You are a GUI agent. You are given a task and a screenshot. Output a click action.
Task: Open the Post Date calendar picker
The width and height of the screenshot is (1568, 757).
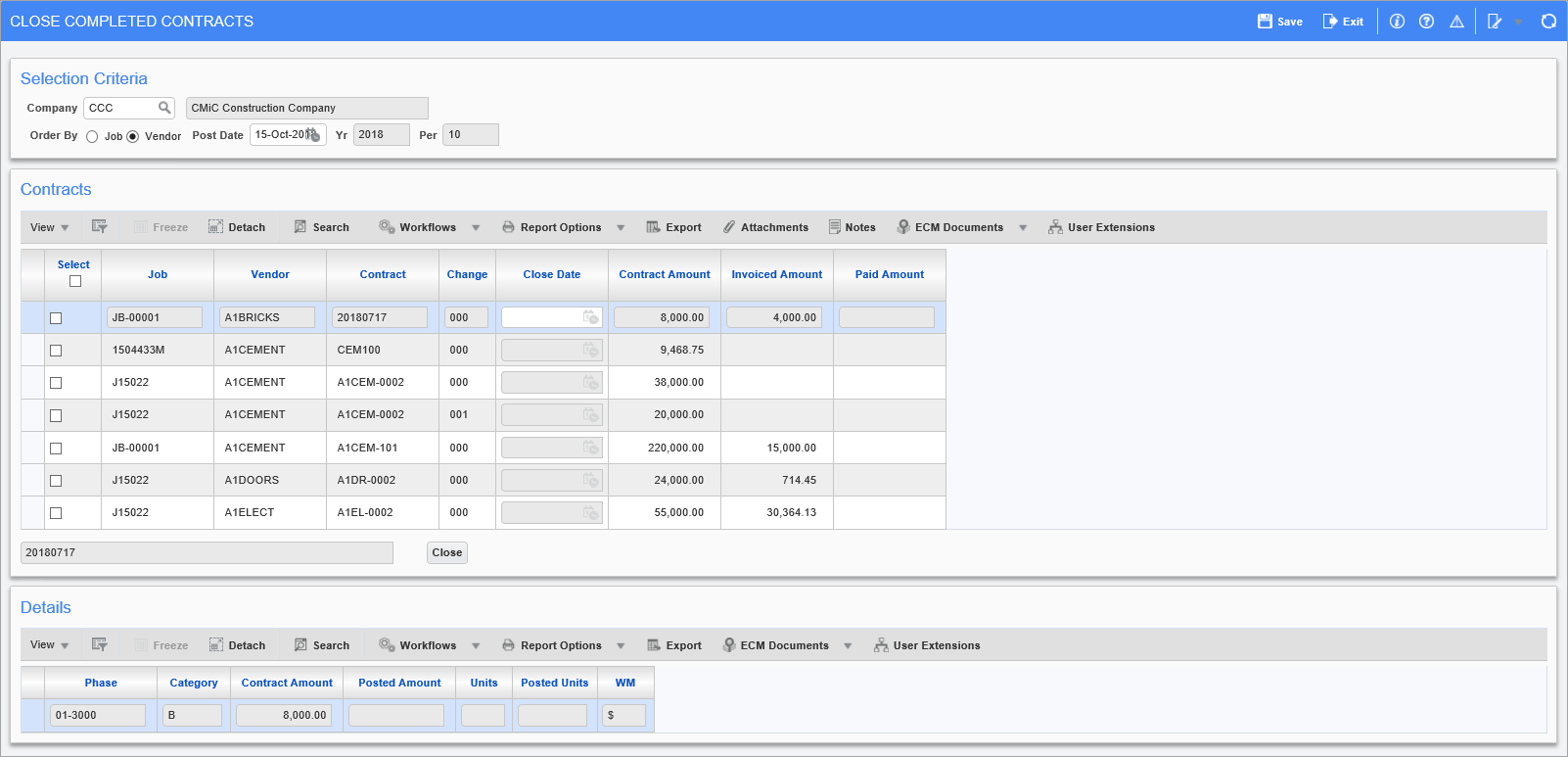313,135
